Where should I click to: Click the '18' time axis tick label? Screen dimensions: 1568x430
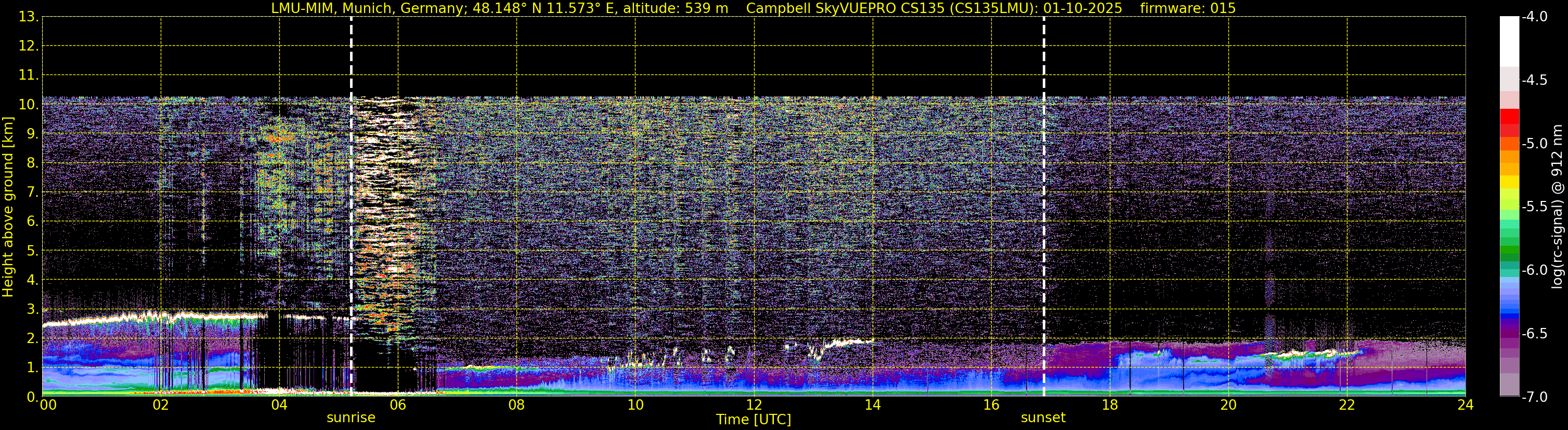(1110, 405)
